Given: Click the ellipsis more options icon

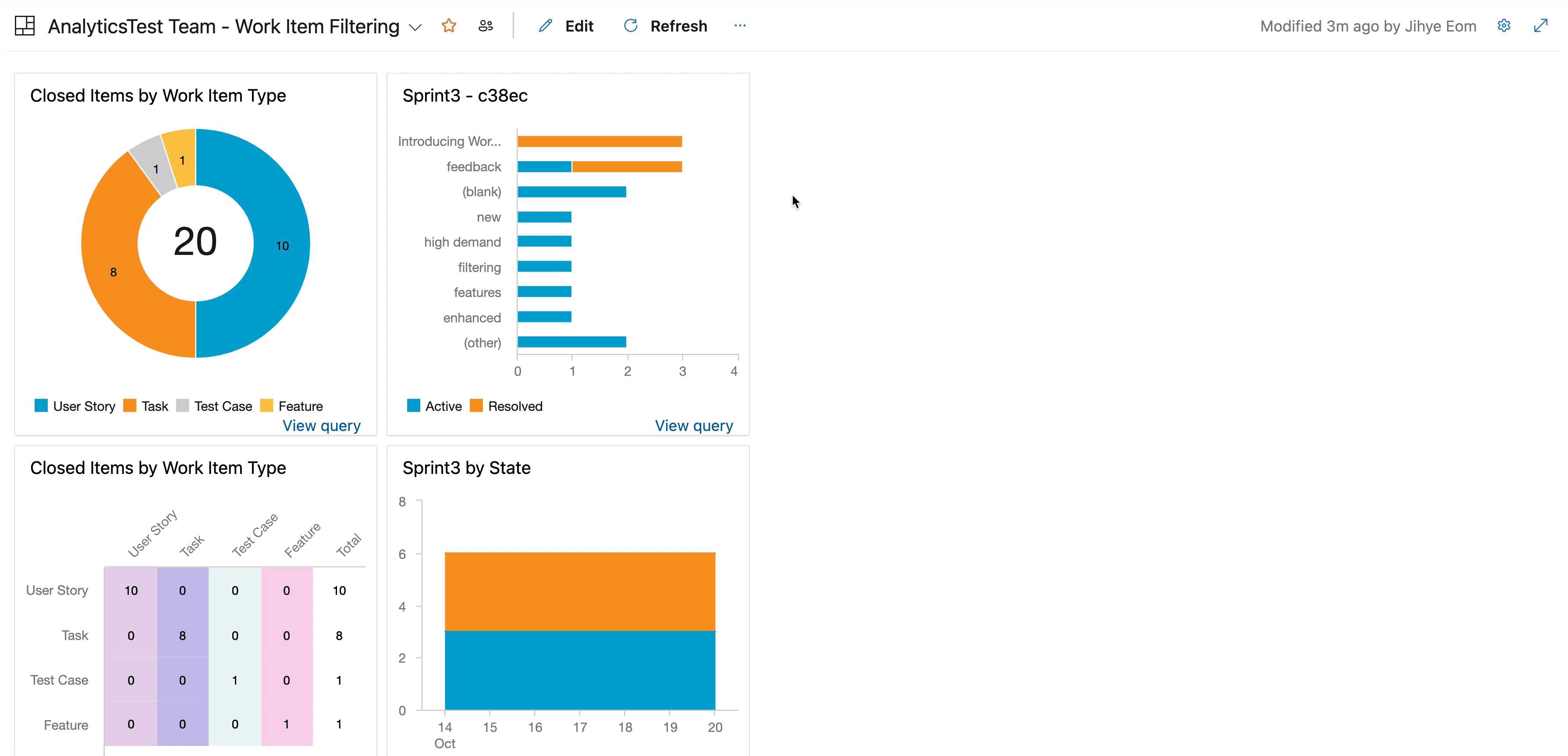Looking at the screenshot, I should point(740,25).
